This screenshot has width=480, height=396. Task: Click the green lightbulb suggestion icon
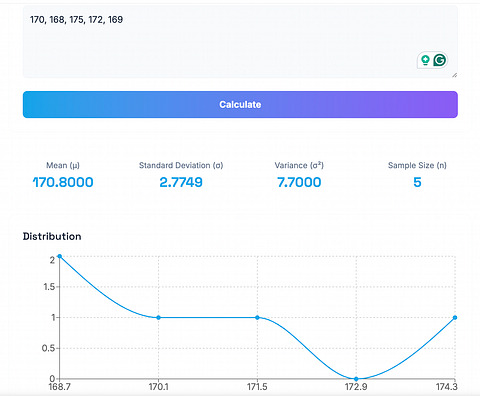tap(425, 60)
